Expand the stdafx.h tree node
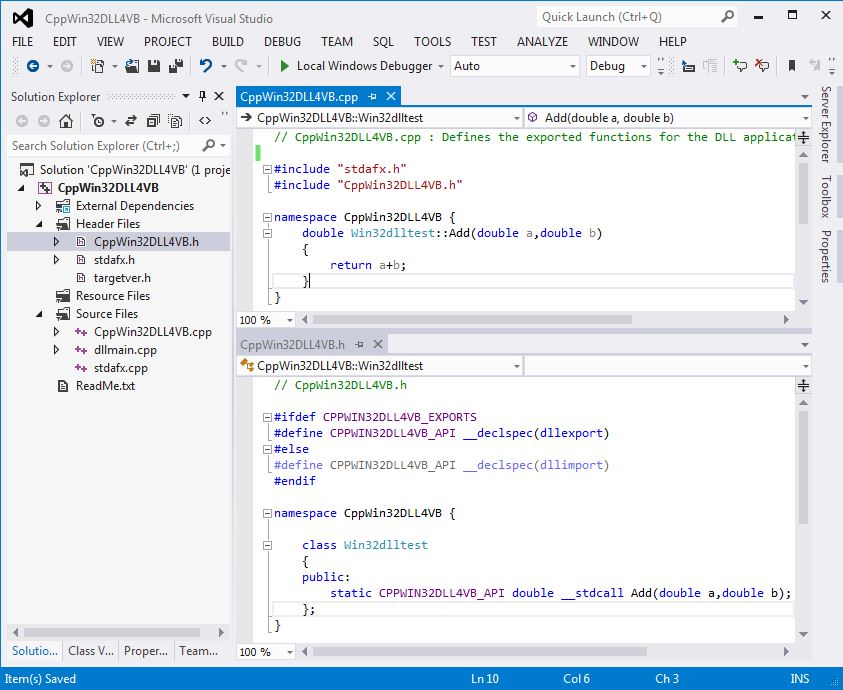Image resolution: width=843 pixels, height=690 pixels. point(56,260)
